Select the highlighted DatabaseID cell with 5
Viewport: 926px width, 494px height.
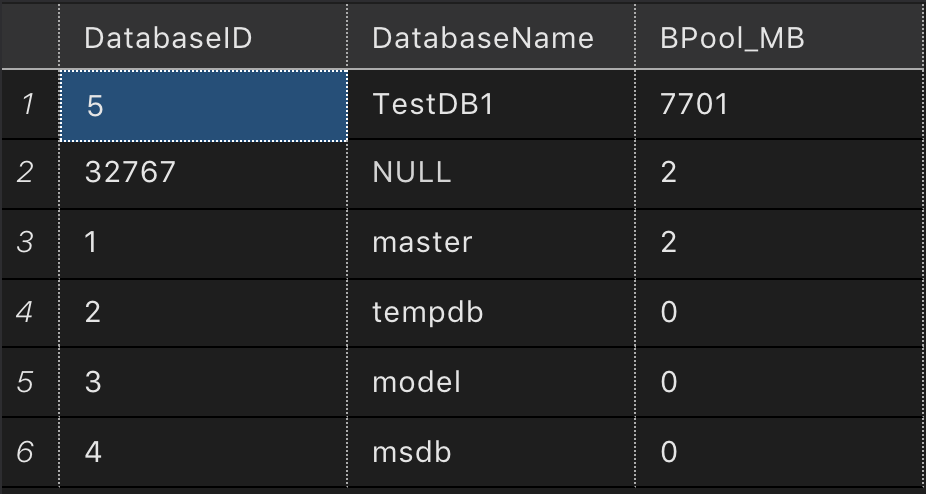point(203,106)
